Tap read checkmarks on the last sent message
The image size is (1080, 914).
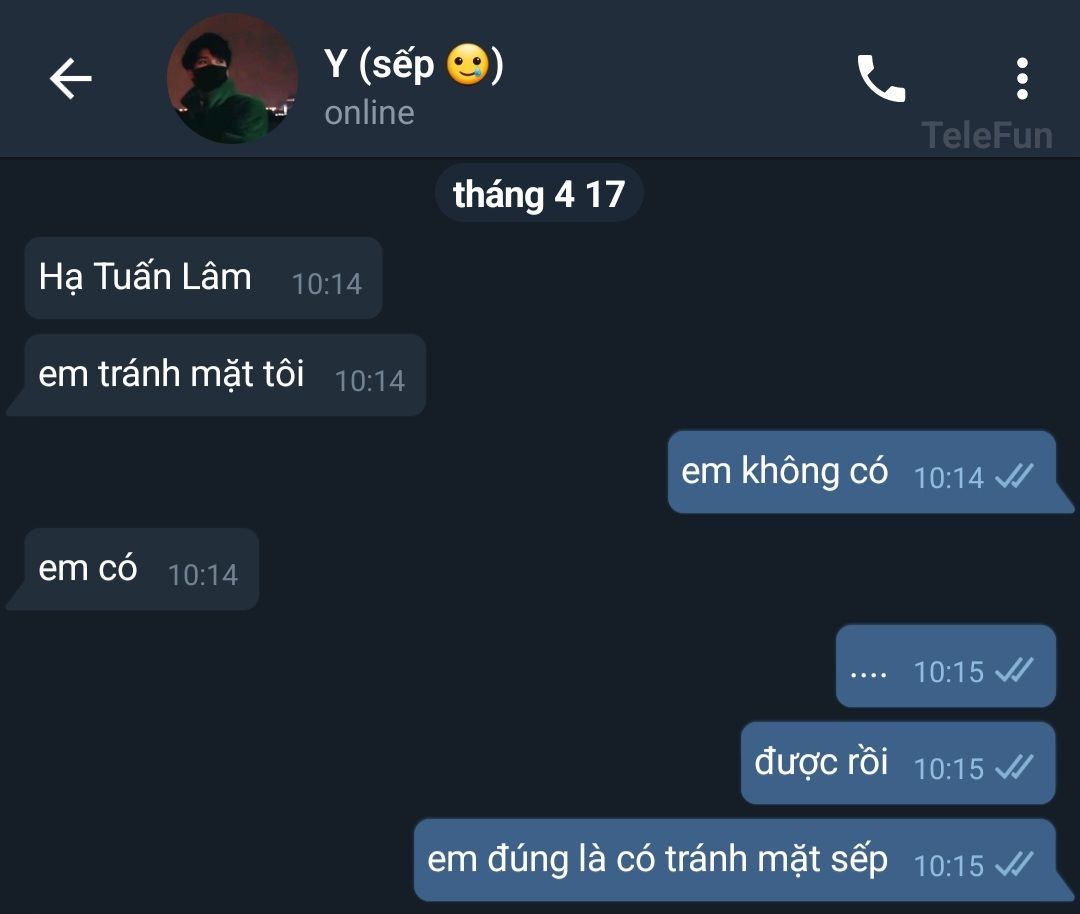pyautogui.click(x=1015, y=864)
